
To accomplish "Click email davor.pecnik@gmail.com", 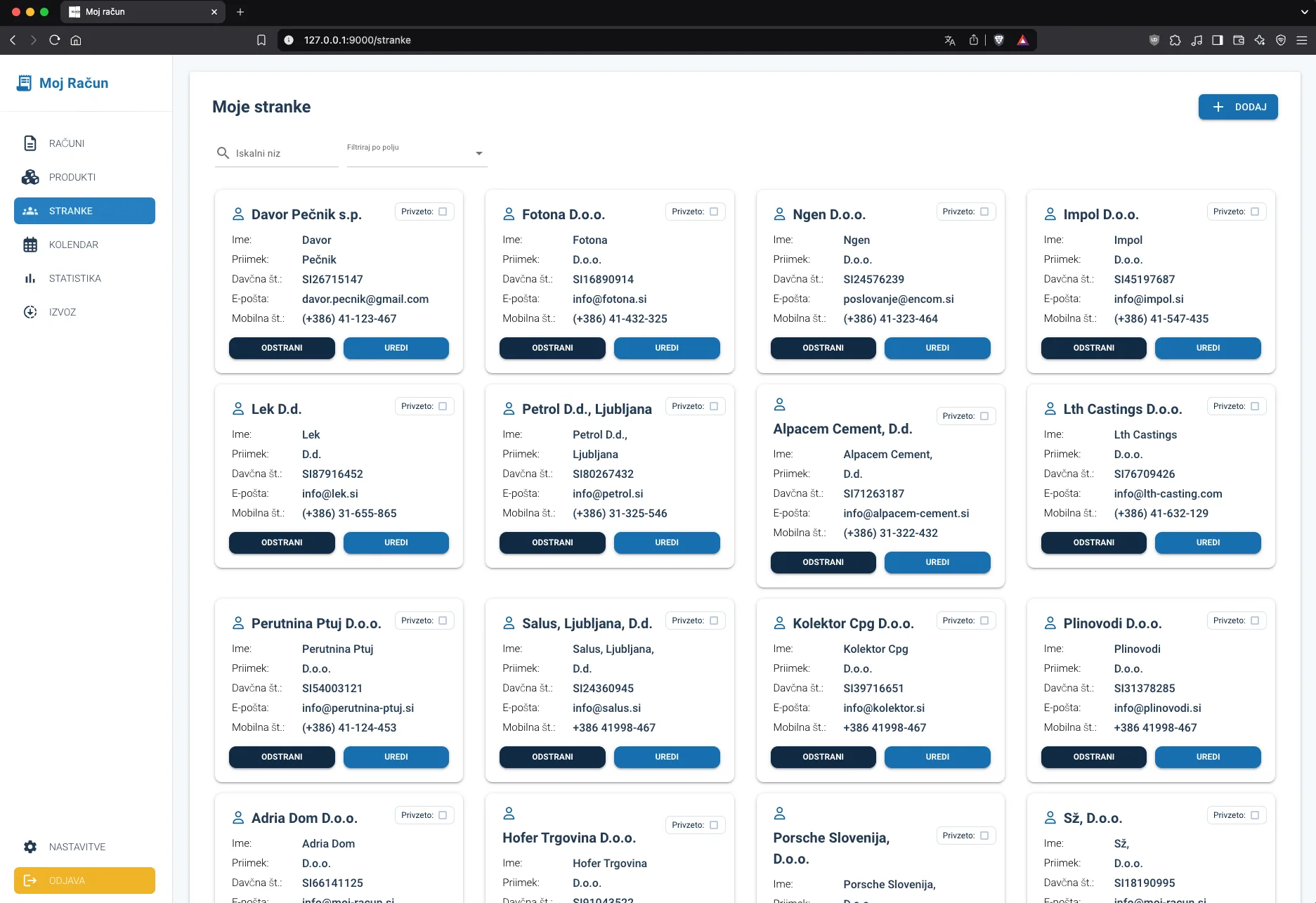I will coord(365,299).
